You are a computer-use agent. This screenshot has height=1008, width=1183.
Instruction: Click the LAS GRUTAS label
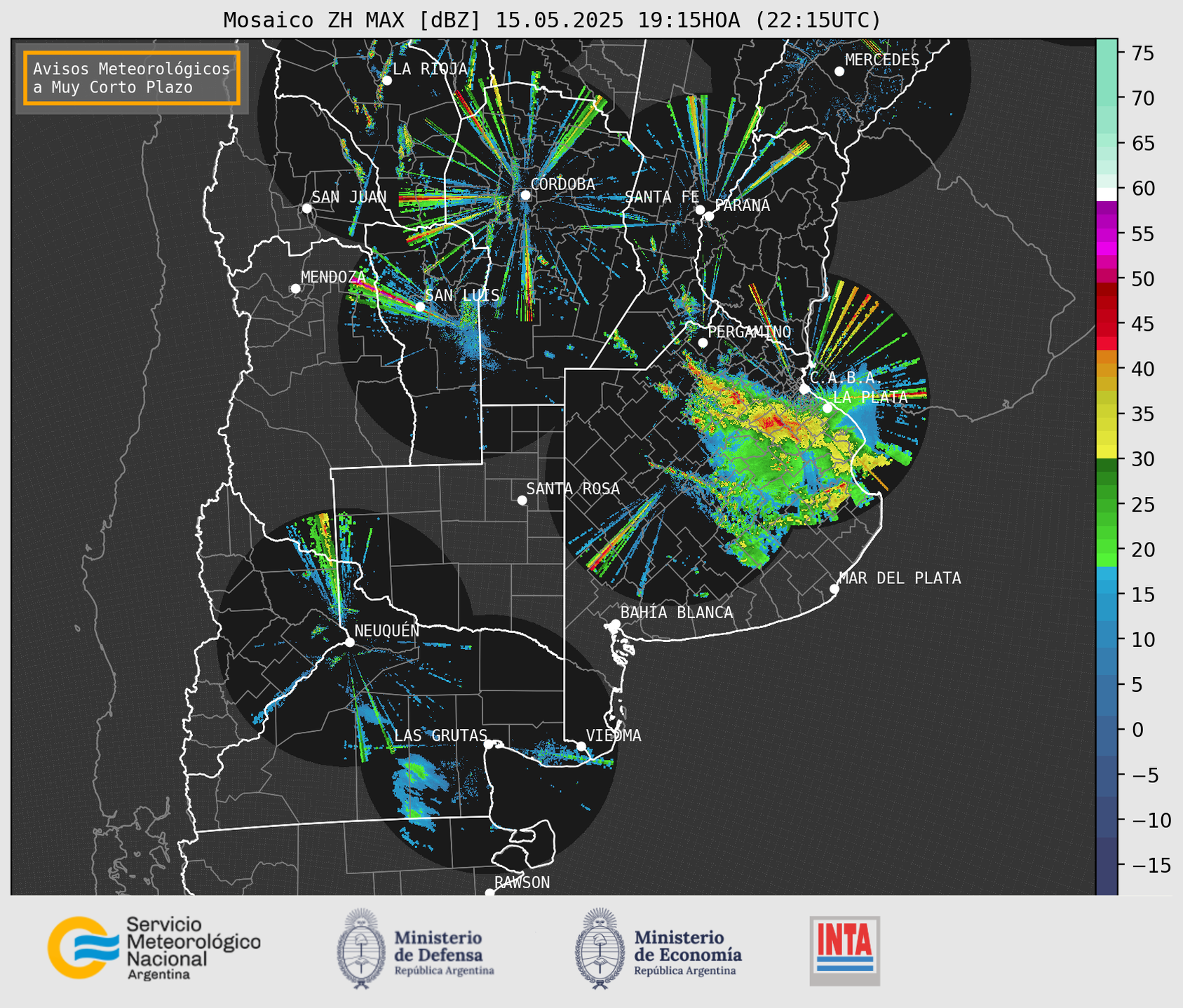click(x=440, y=735)
